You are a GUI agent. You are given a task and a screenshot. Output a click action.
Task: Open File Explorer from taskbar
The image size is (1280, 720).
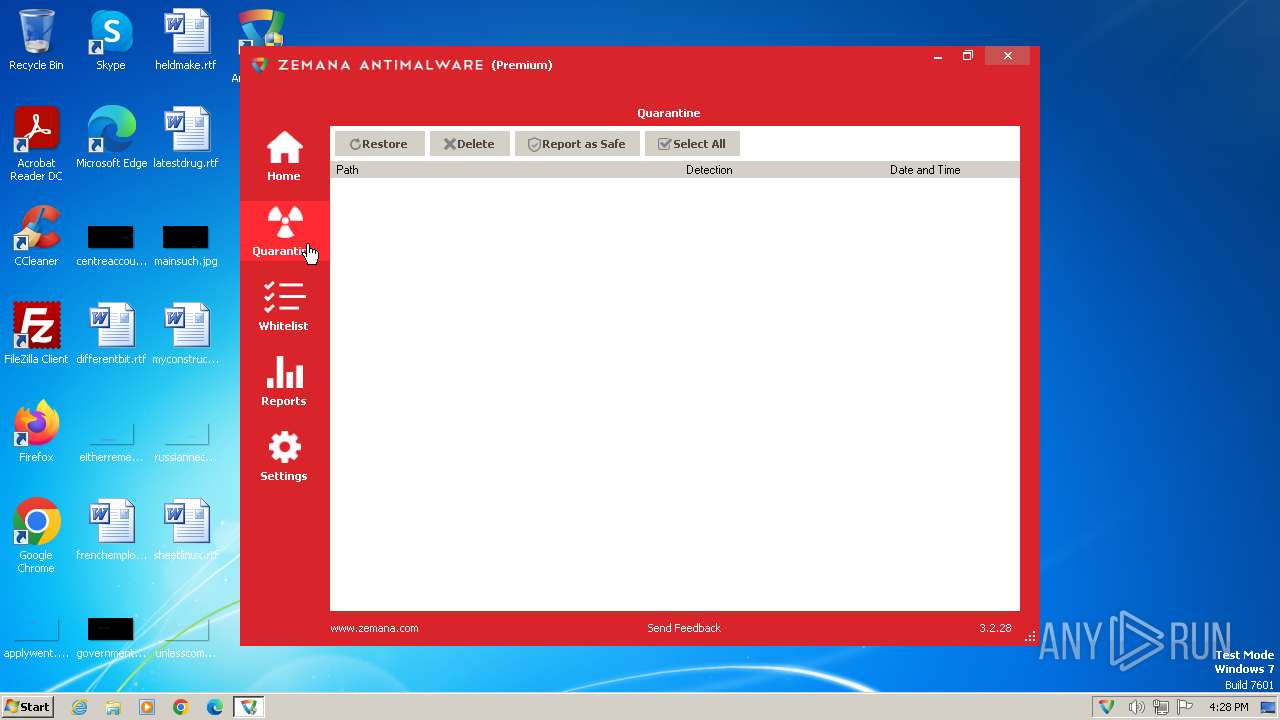(x=113, y=707)
